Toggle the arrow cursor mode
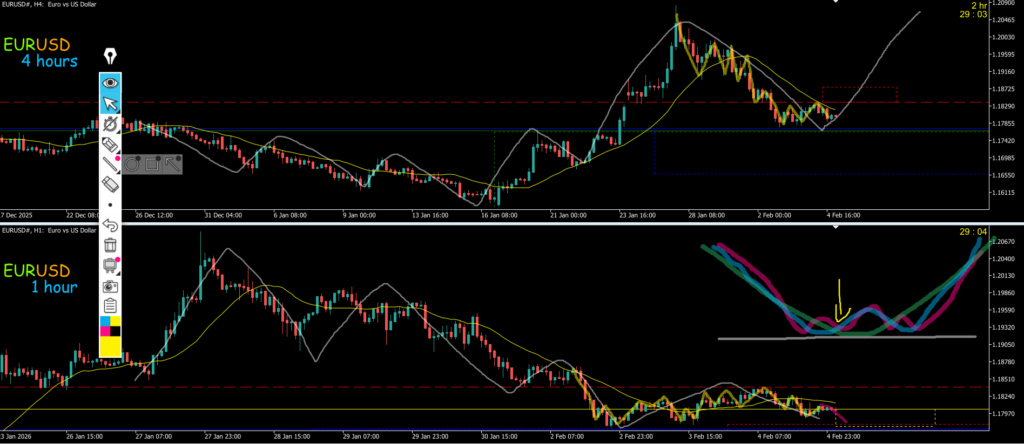The image size is (1024, 444). [111, 104]
